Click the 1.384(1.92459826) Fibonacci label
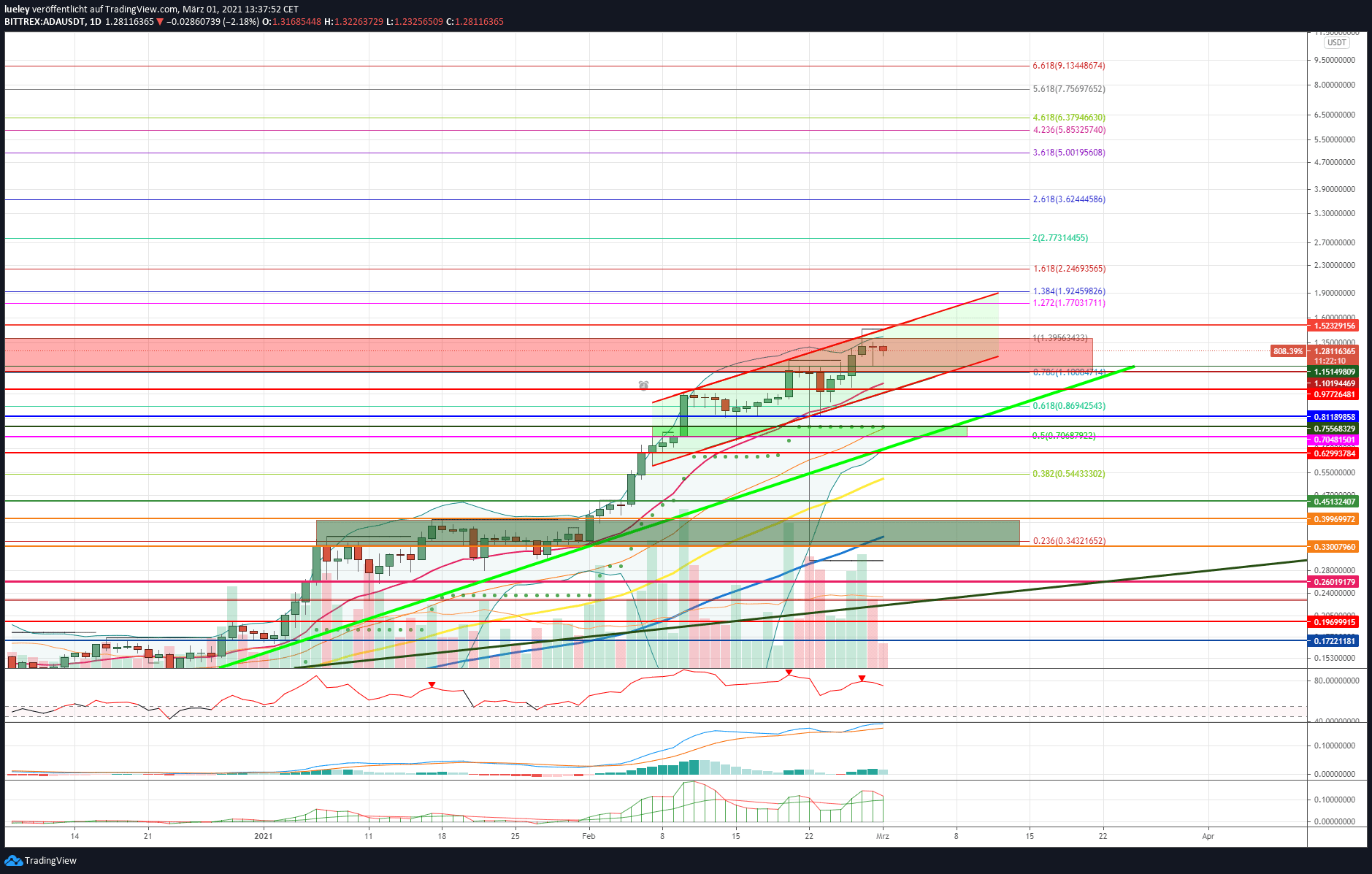This screenshot has width=1372, height=874. pos(1069,291)
